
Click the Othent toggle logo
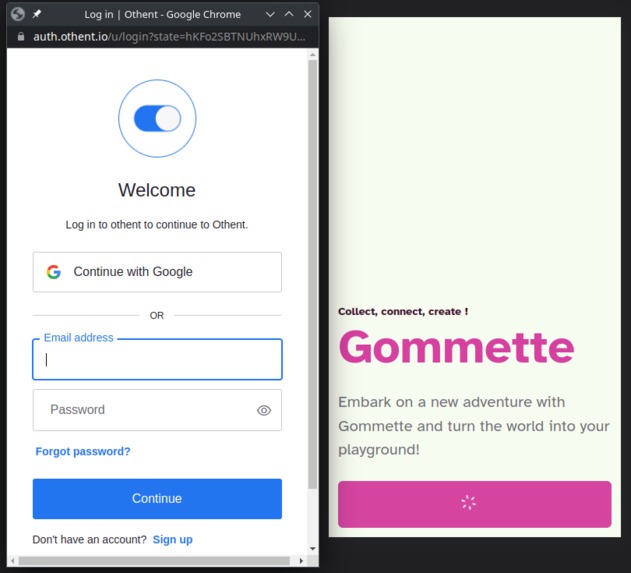[x=157, y=118]
